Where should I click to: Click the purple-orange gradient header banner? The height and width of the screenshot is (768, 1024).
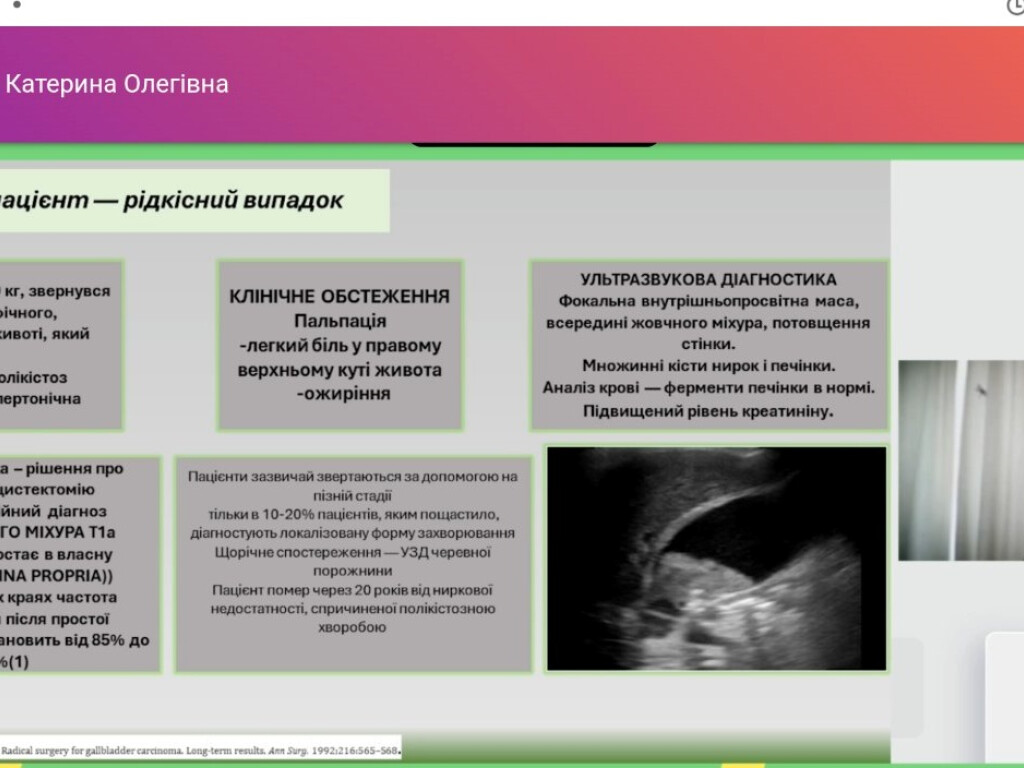pos(600,84)
